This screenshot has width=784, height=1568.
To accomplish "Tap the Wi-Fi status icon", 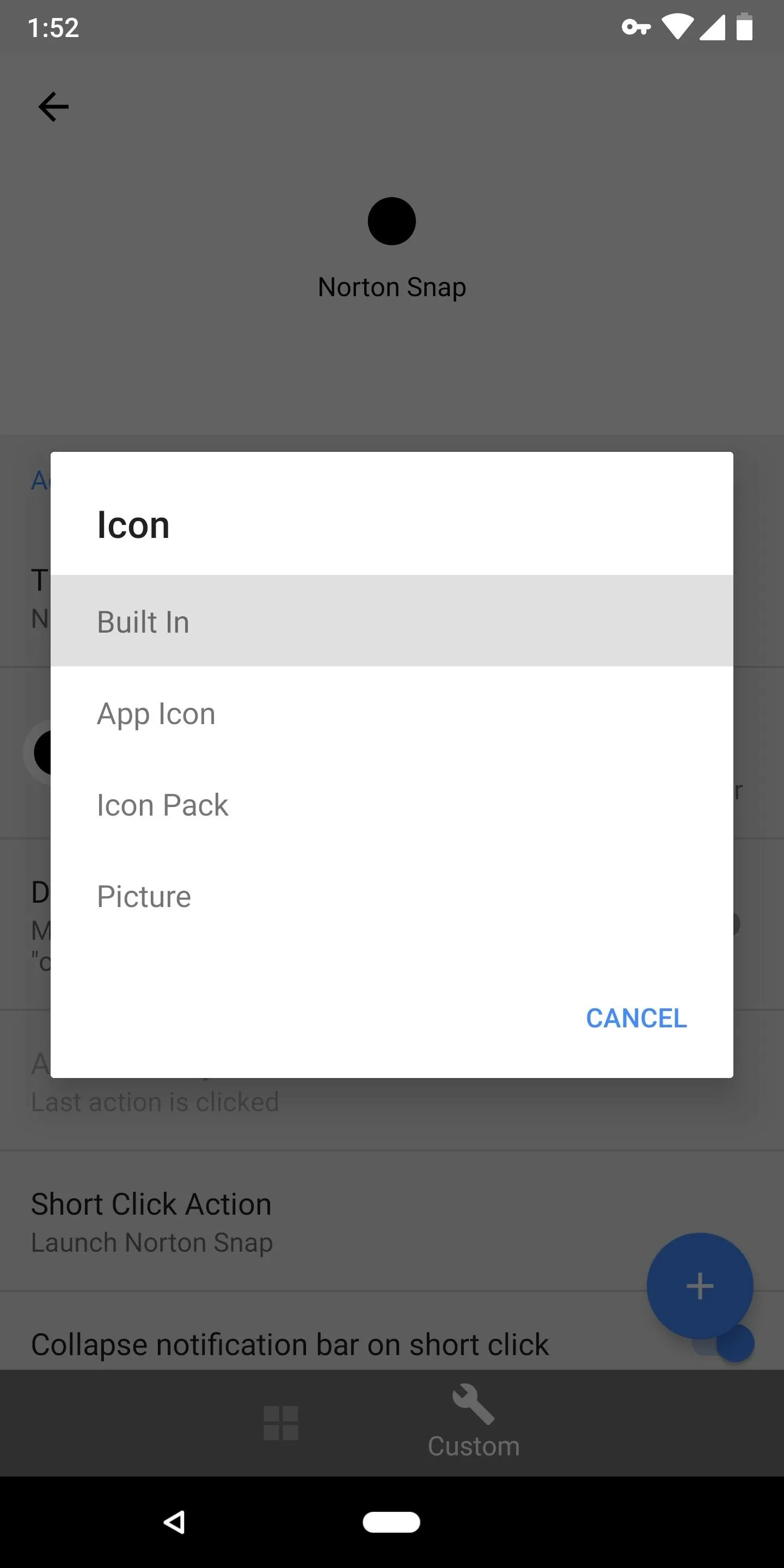I will pyautogui.click(x=677, y=27).
